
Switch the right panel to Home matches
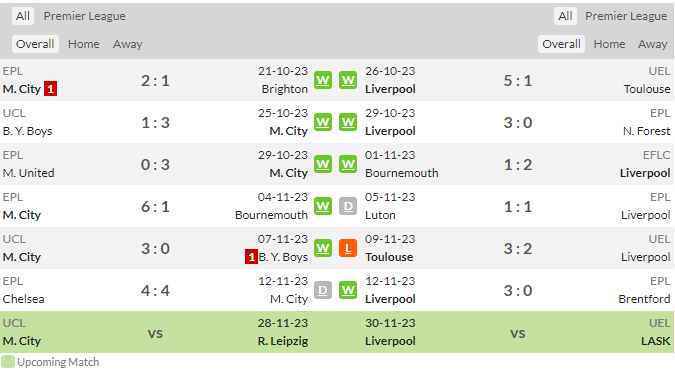609,44
